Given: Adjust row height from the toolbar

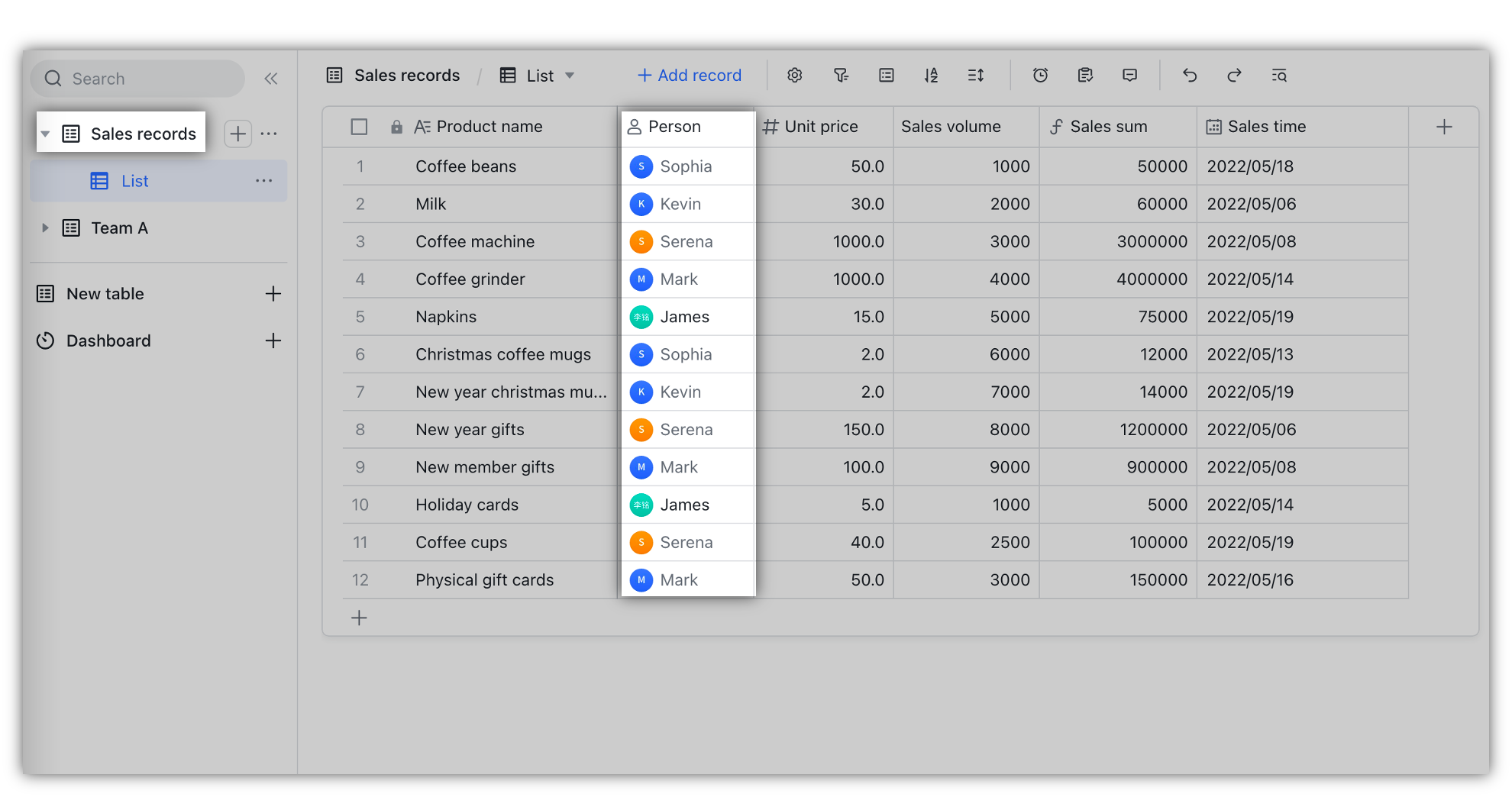Looking at the screenshot, I should coord(976,76).
